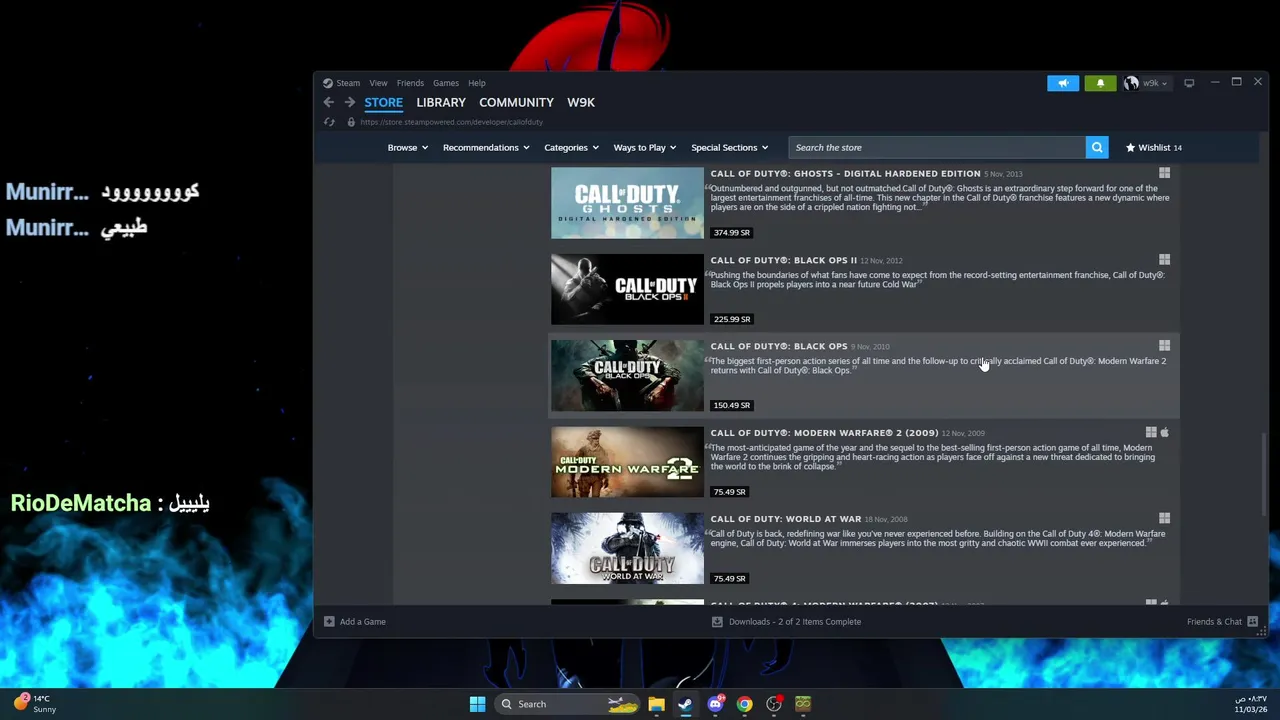Expand the Special Sections dropdown
The height and width of the screenshot is (720, 1280).
point(730,147)
